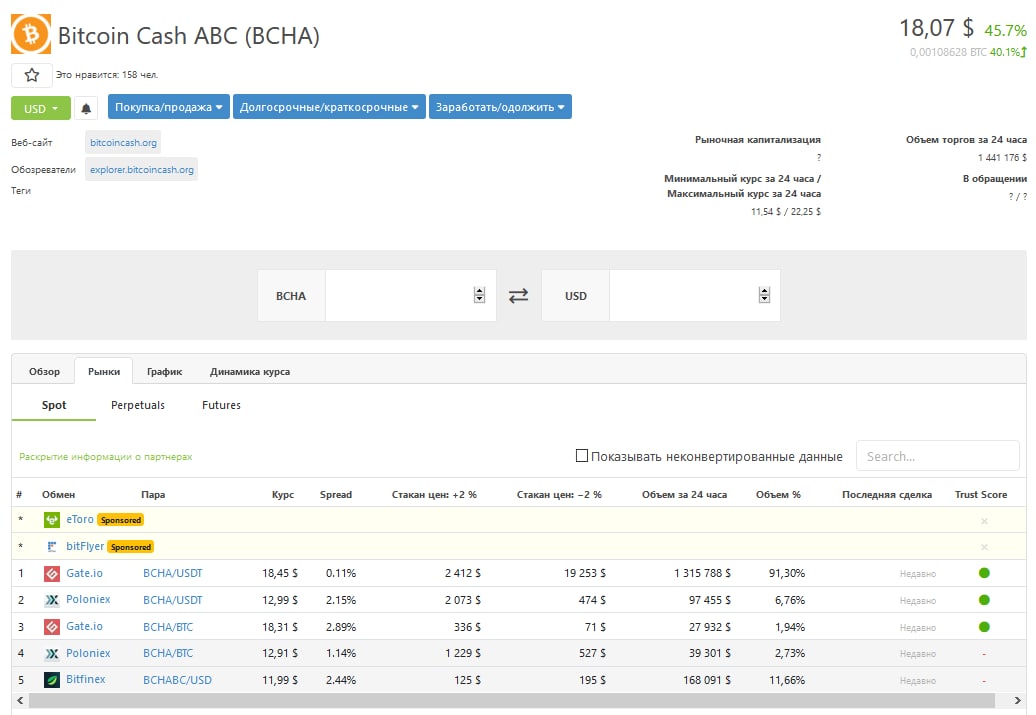
Task: Expand the Заработать/одолжить dropdown
Action: 500,107
